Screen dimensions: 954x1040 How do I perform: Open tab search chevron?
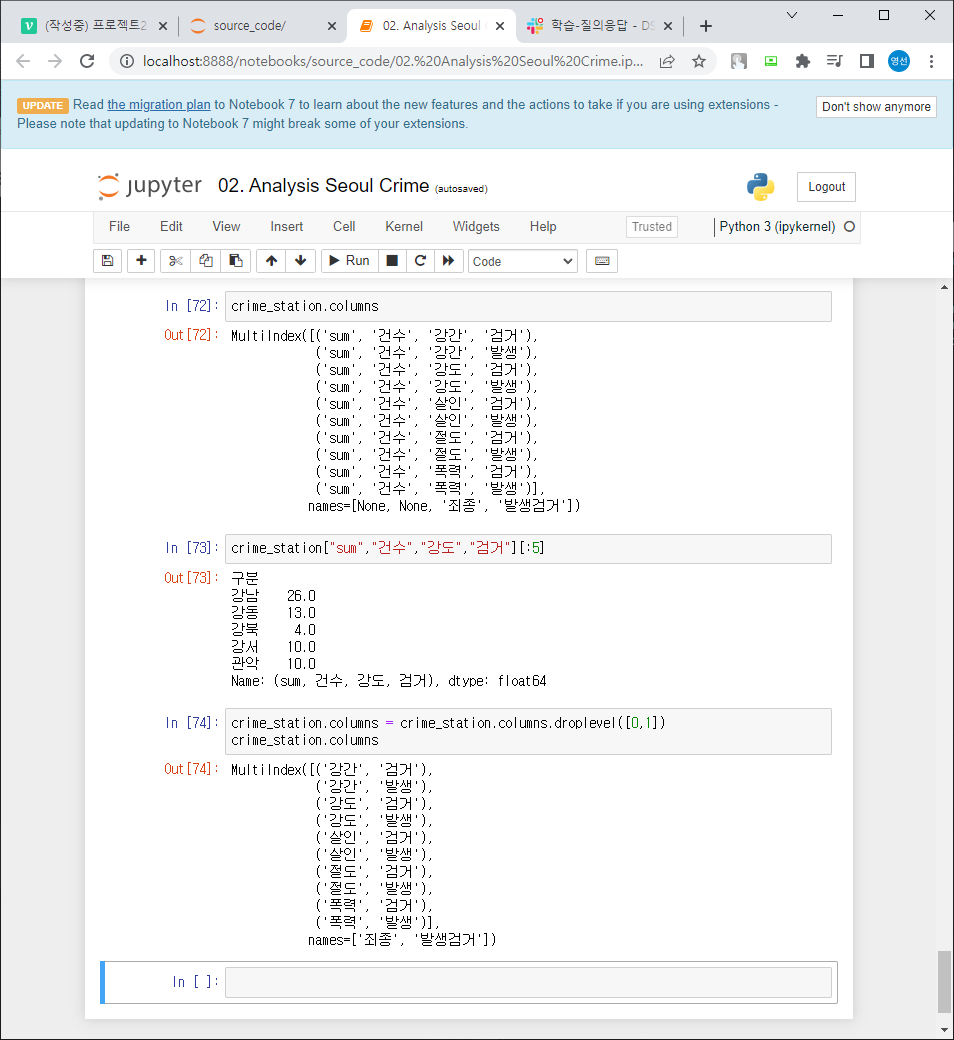pos(792,15)
